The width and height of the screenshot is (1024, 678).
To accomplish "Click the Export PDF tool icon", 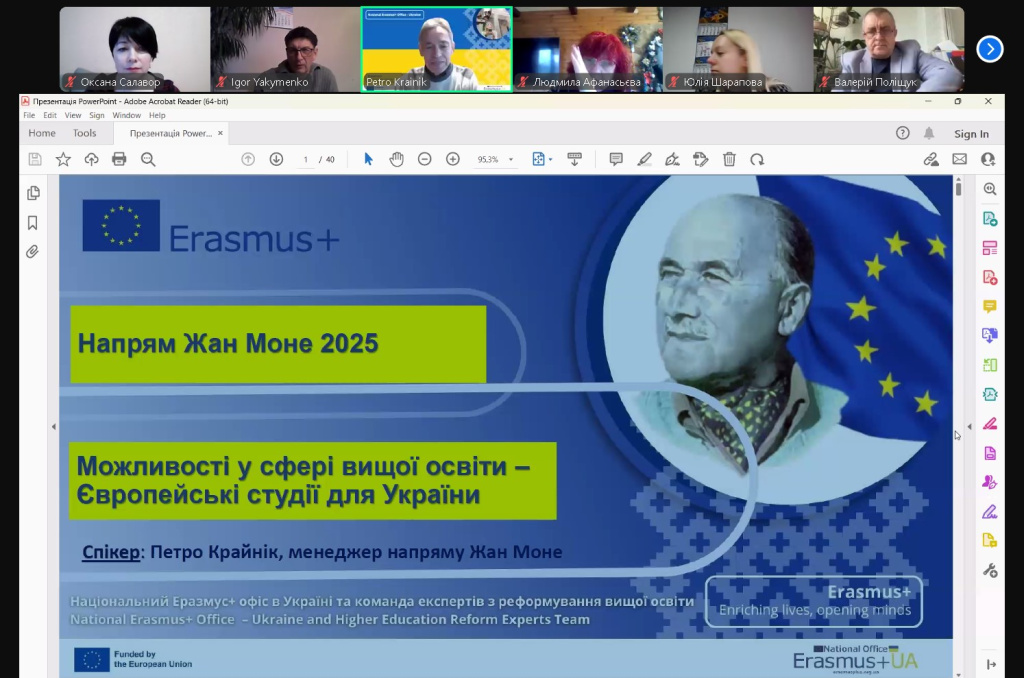I will point(990,219).
